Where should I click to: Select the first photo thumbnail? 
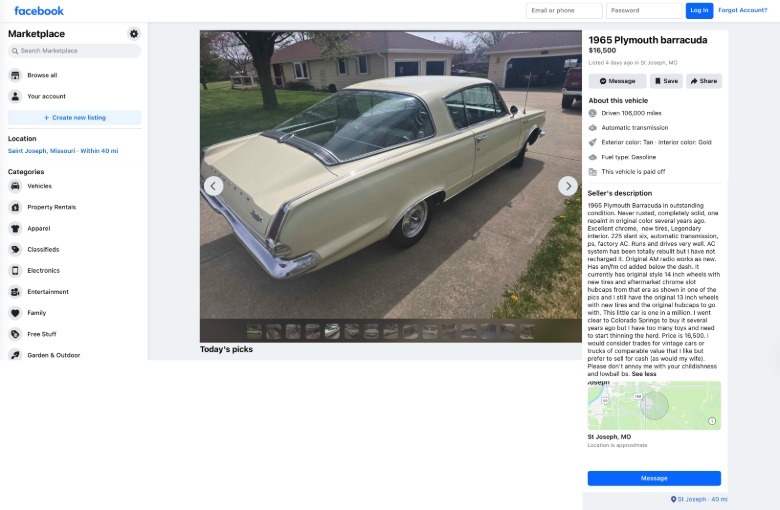pos(254,331)
